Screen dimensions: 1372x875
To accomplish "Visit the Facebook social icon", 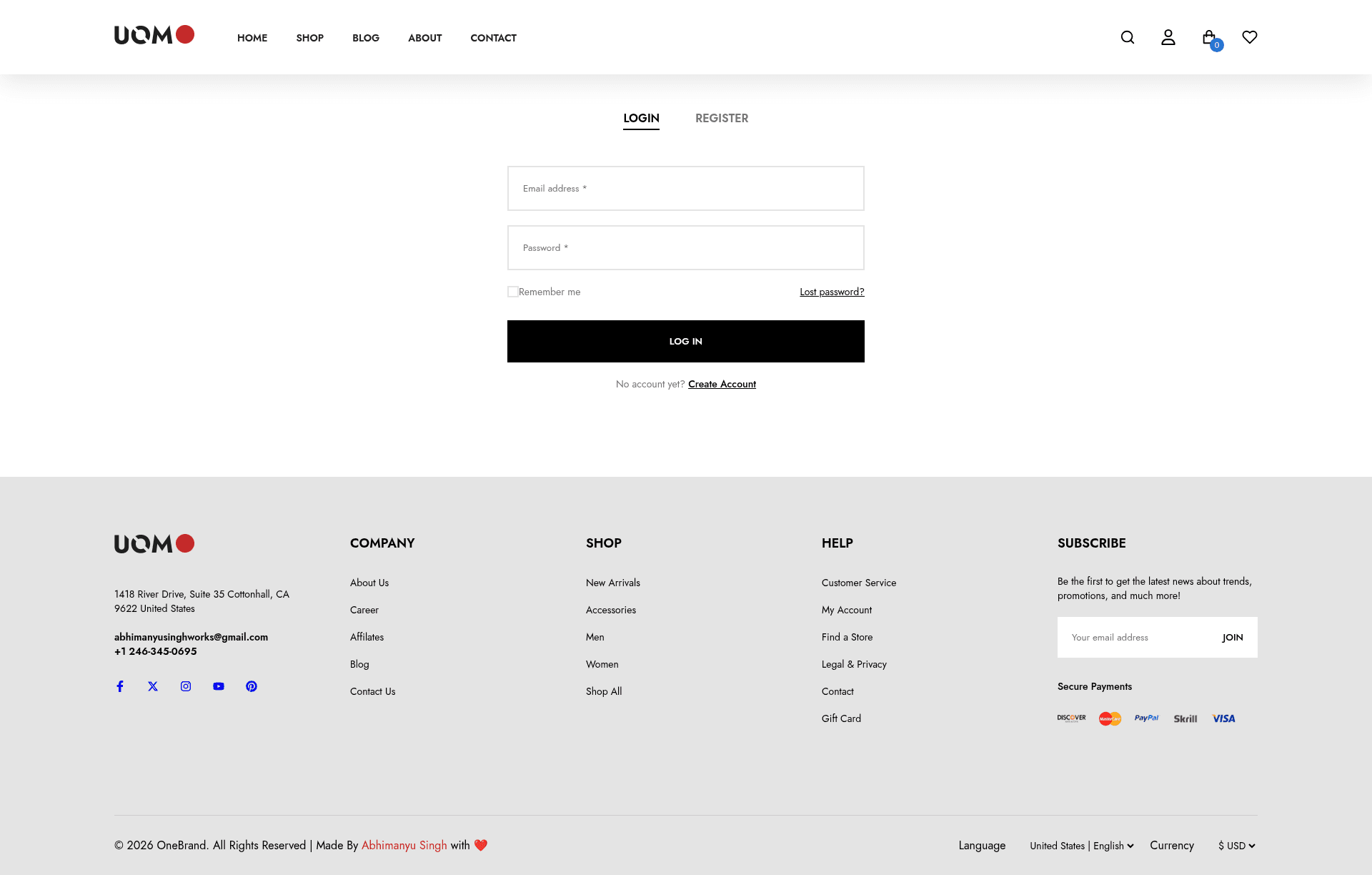I will (120, 686).
